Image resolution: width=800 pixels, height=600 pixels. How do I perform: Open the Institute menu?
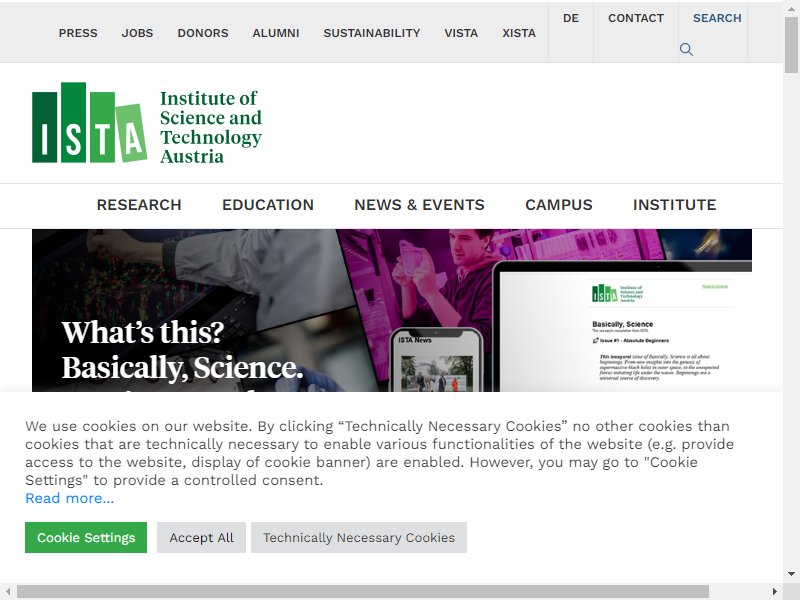[x=674, y=205]
